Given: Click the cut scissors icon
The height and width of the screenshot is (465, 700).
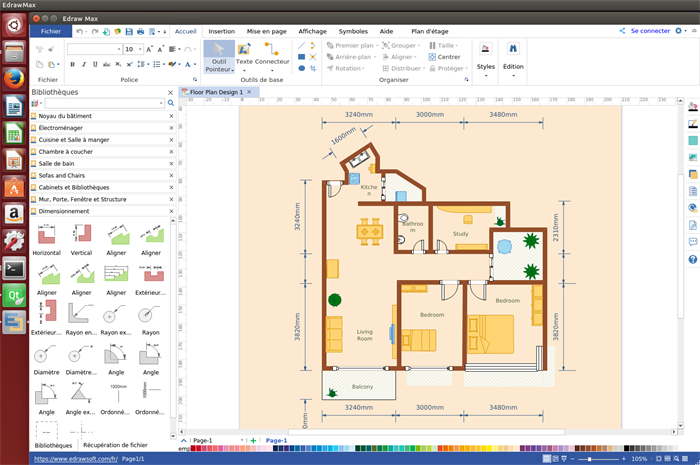Looking at the screenshot, I should (39, 49).
